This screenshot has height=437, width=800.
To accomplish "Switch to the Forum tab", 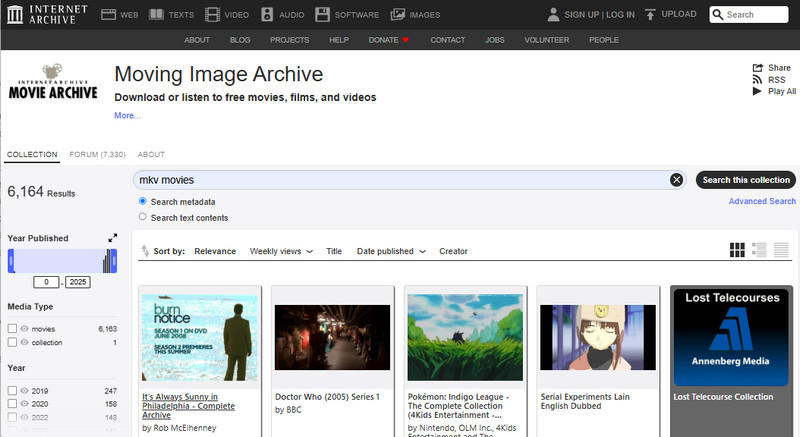I will point(97,155).
